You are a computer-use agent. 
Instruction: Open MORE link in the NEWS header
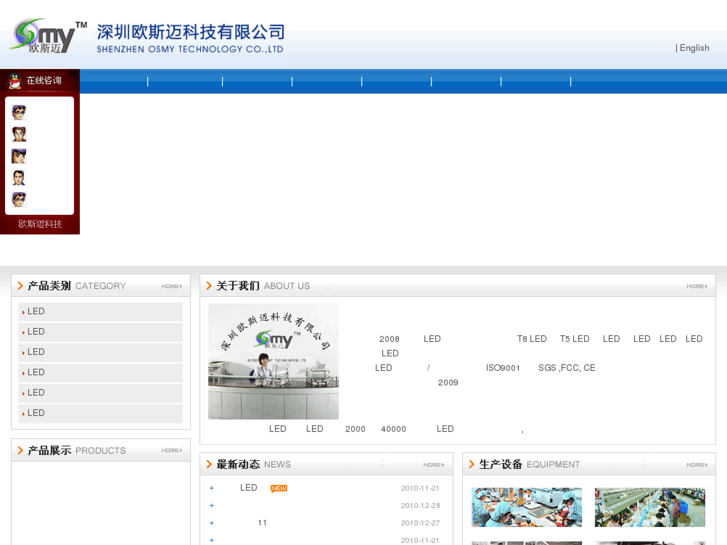point(434,465)
